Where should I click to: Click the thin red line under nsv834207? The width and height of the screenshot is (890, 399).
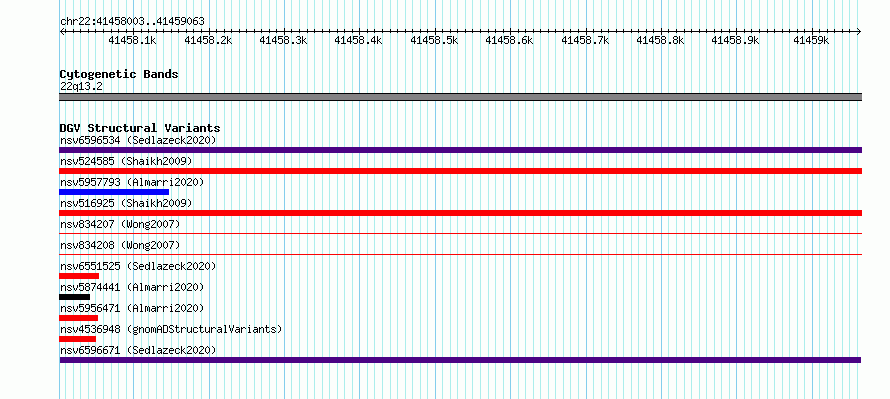(460, 233)
